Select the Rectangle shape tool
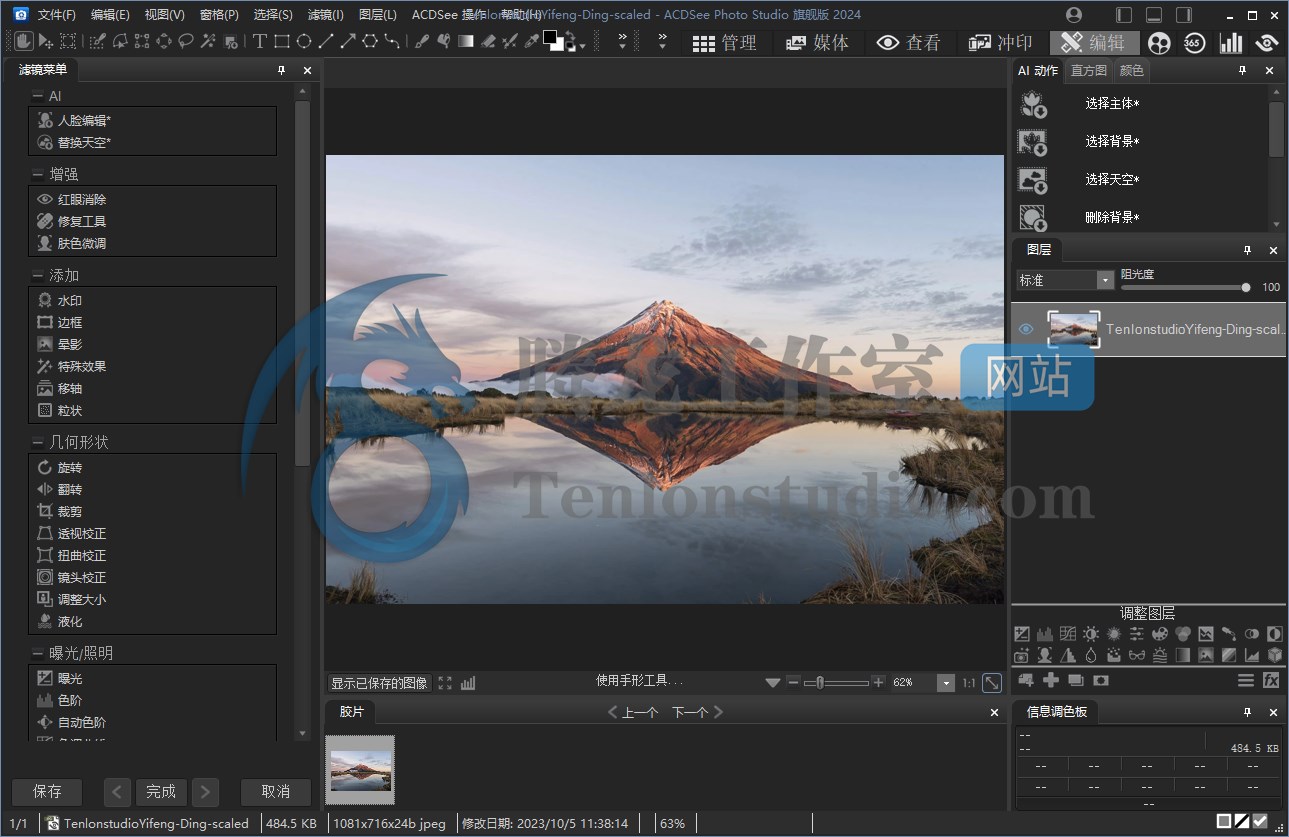 (282, 41)
